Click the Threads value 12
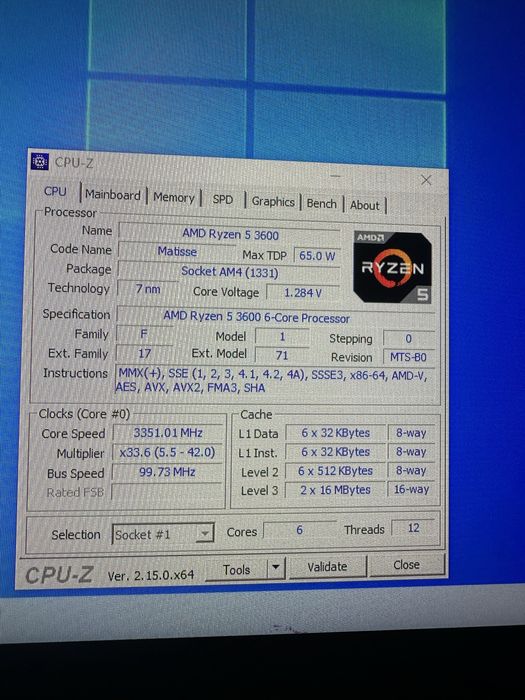 click(x=413, y=528)
